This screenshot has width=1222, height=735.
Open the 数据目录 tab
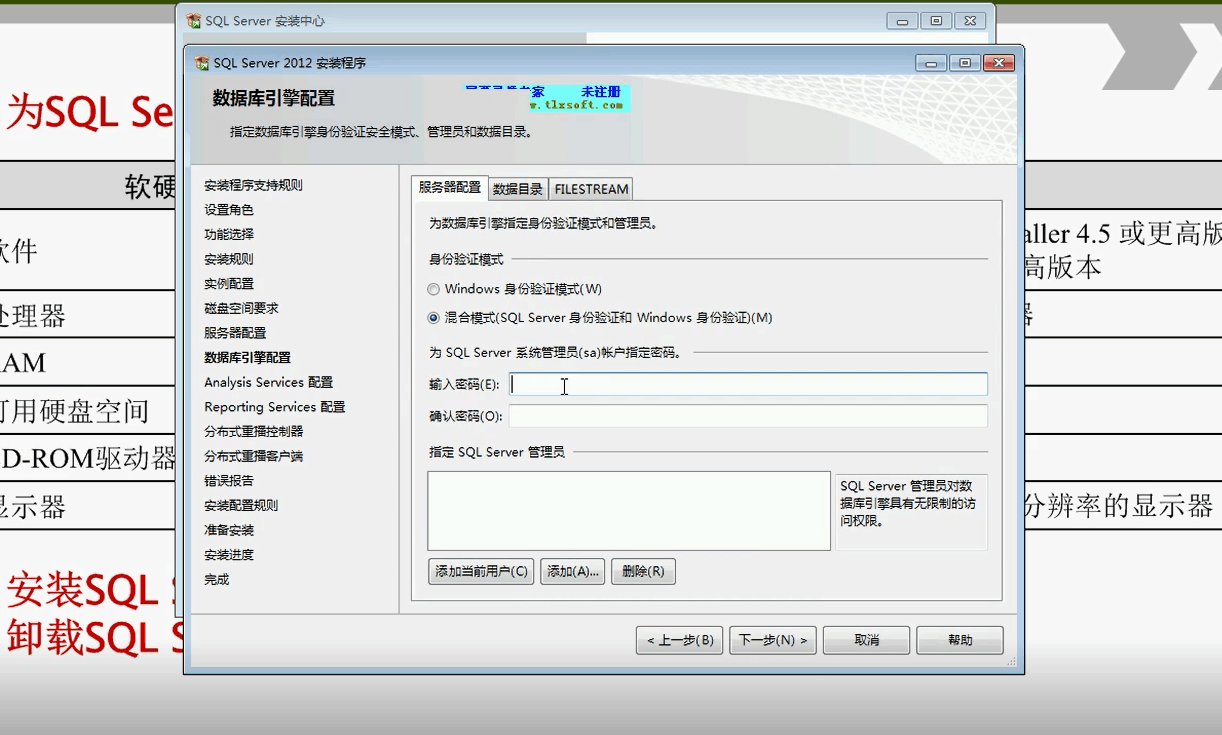coord(518,189)
